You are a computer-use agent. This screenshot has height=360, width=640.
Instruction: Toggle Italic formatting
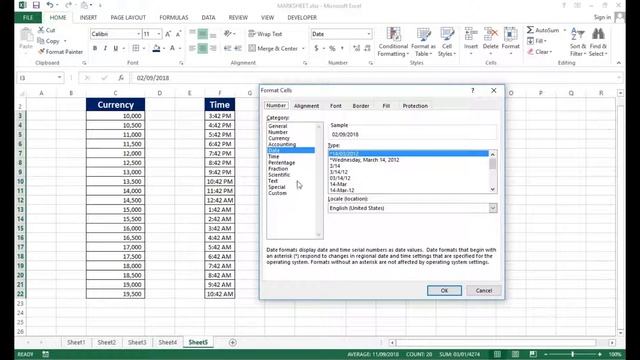[105, 48]
